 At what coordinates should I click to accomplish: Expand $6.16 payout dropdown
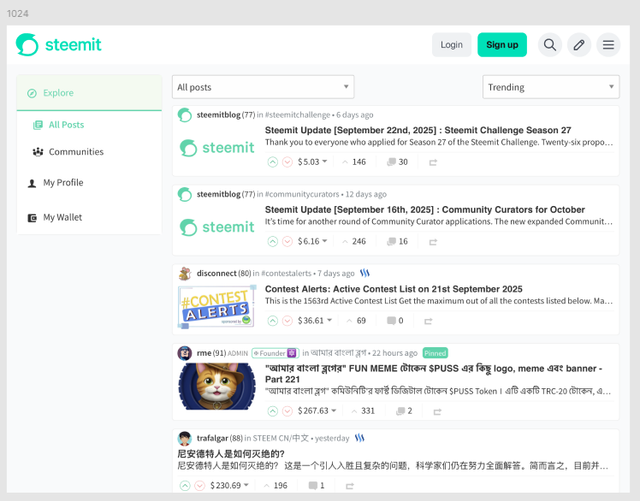coord(312,241)
